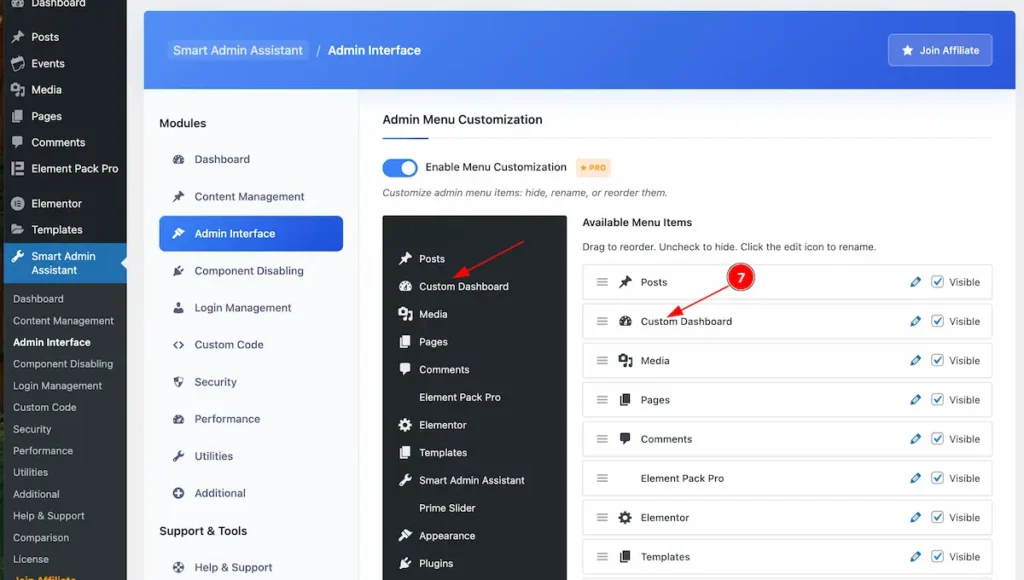Click the gear icon in Elementor list row
1024x580 pixels.
625,517
